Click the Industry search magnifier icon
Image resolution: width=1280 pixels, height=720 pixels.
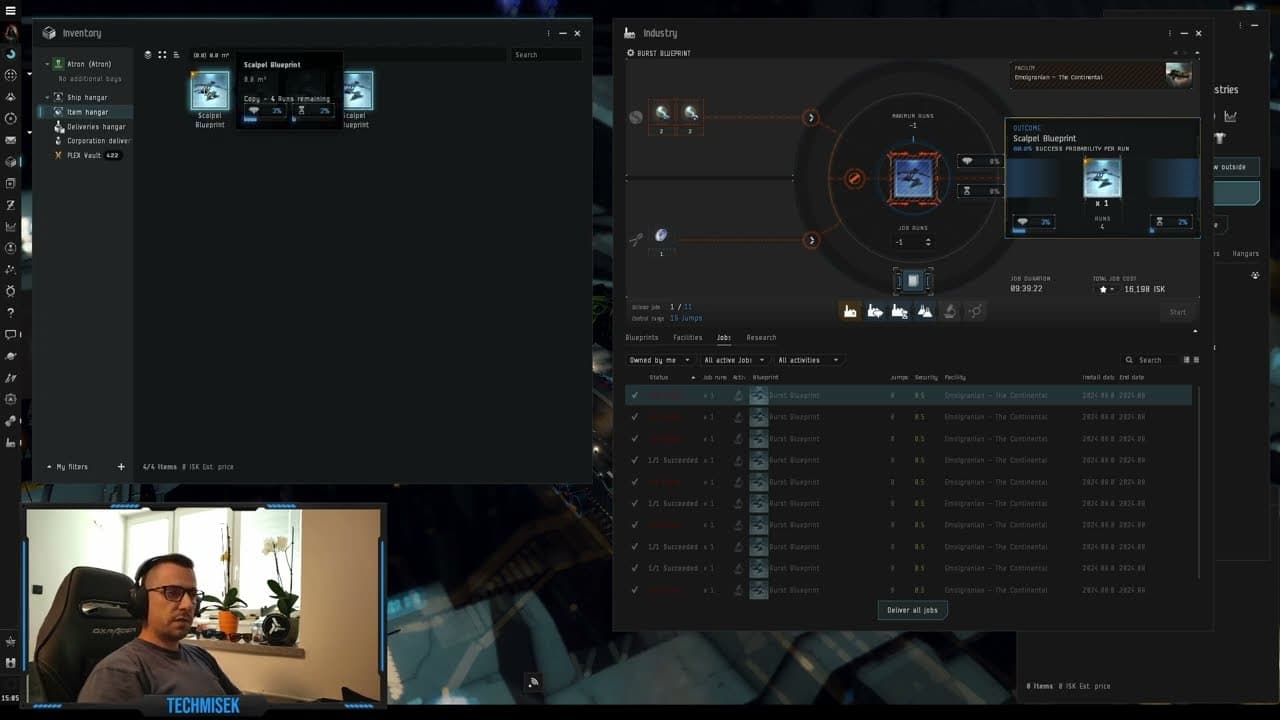click(1130, 360)
